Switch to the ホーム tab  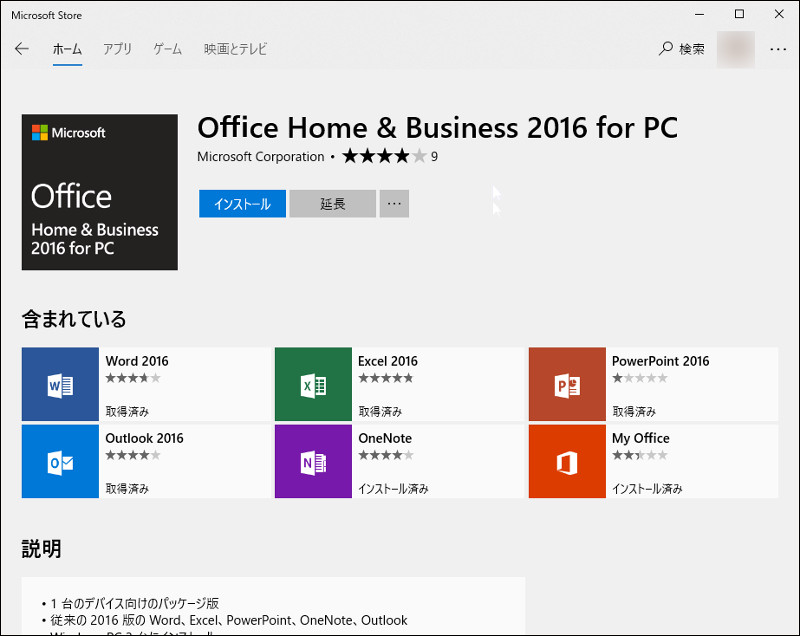pyautogui.click(x=67, y=49)
